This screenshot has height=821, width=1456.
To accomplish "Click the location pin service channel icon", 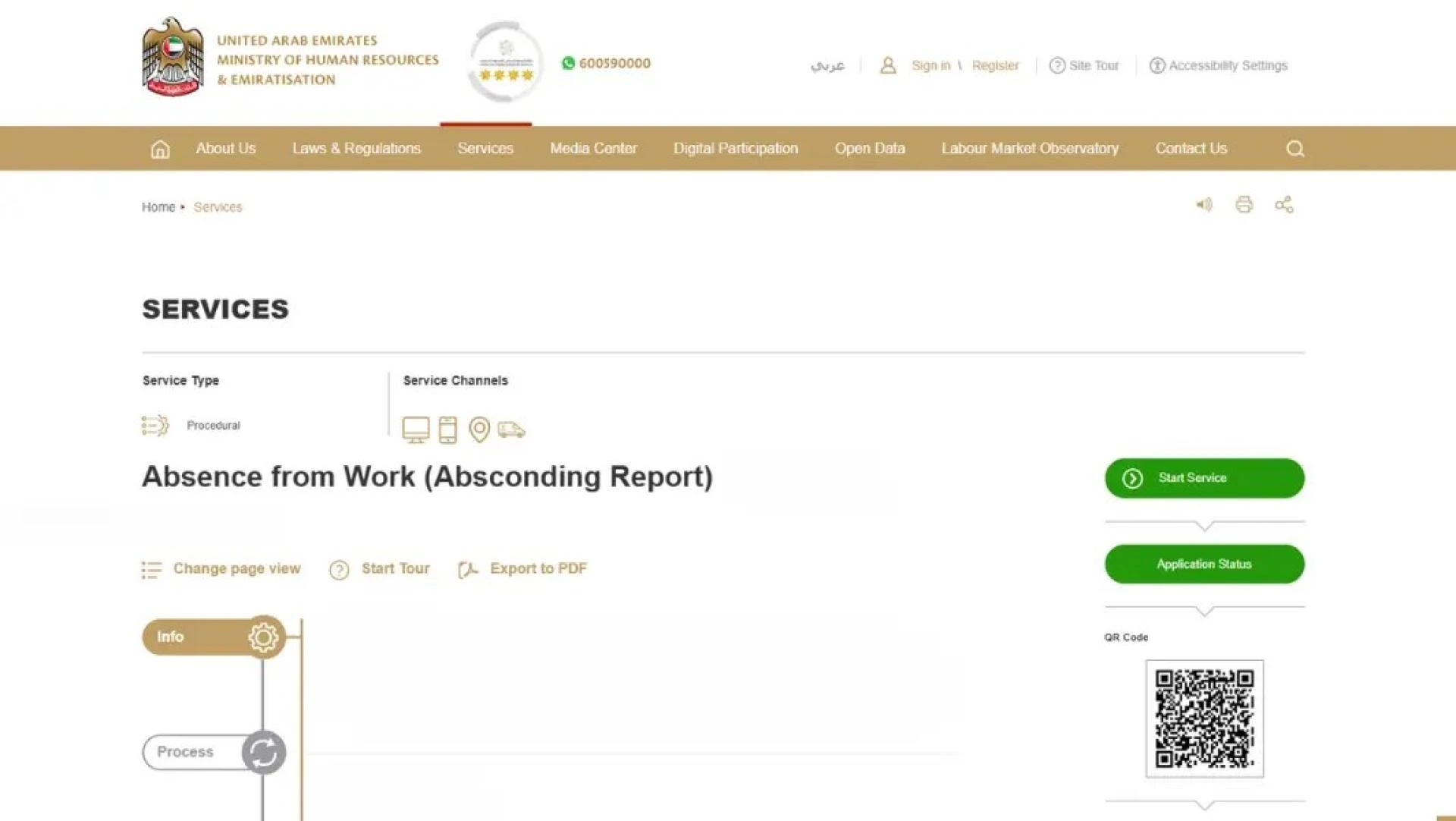I will pyautogui.click(x=479, y=429).
